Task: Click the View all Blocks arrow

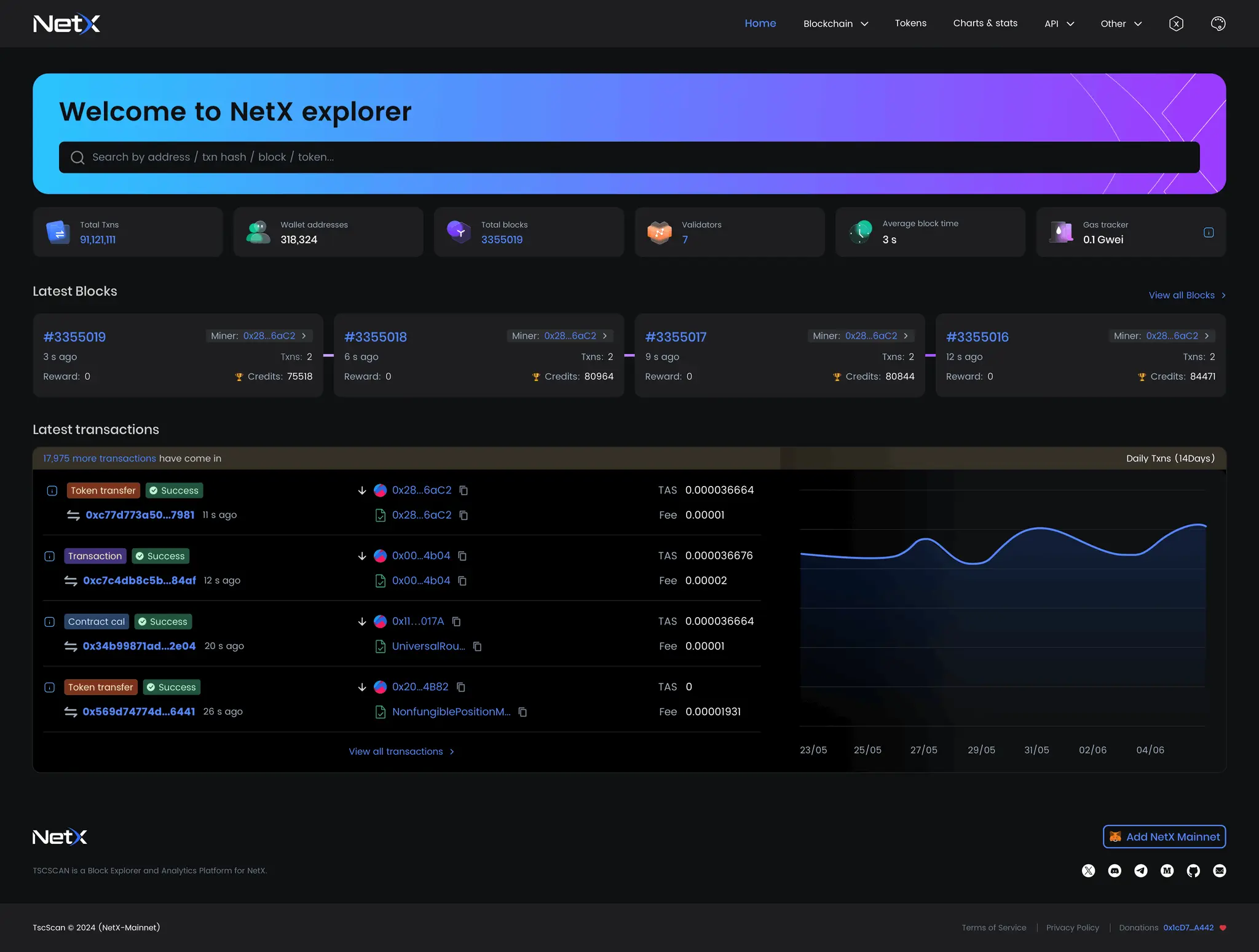Action: point(1223,296)
